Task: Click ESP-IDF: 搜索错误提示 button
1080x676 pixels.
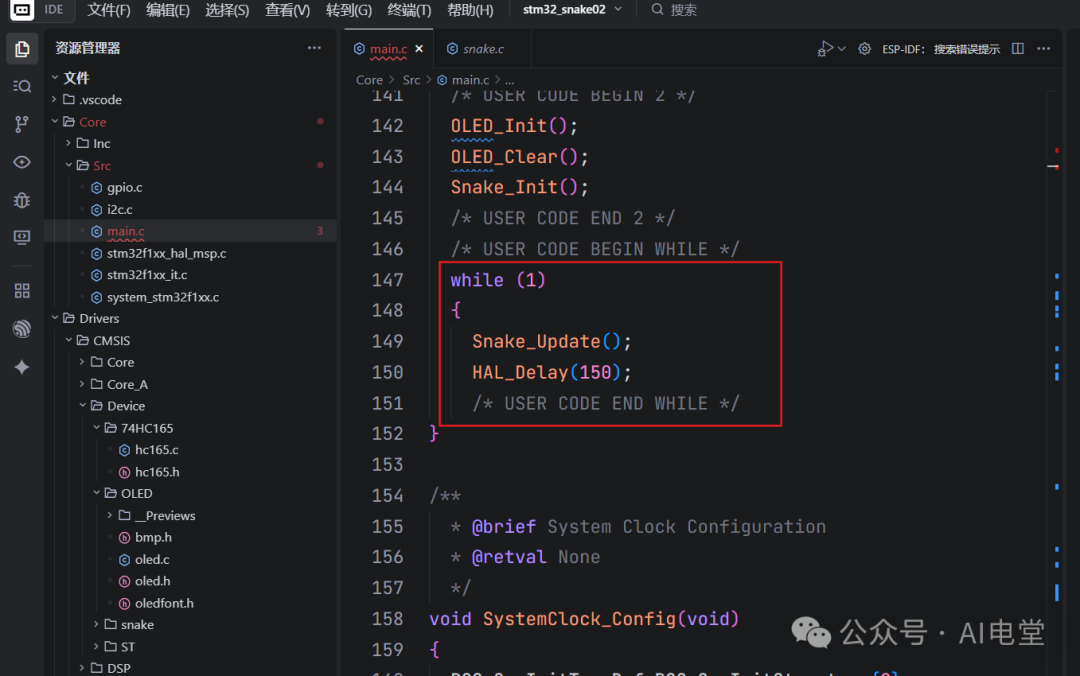Action: tap(940, 49)
